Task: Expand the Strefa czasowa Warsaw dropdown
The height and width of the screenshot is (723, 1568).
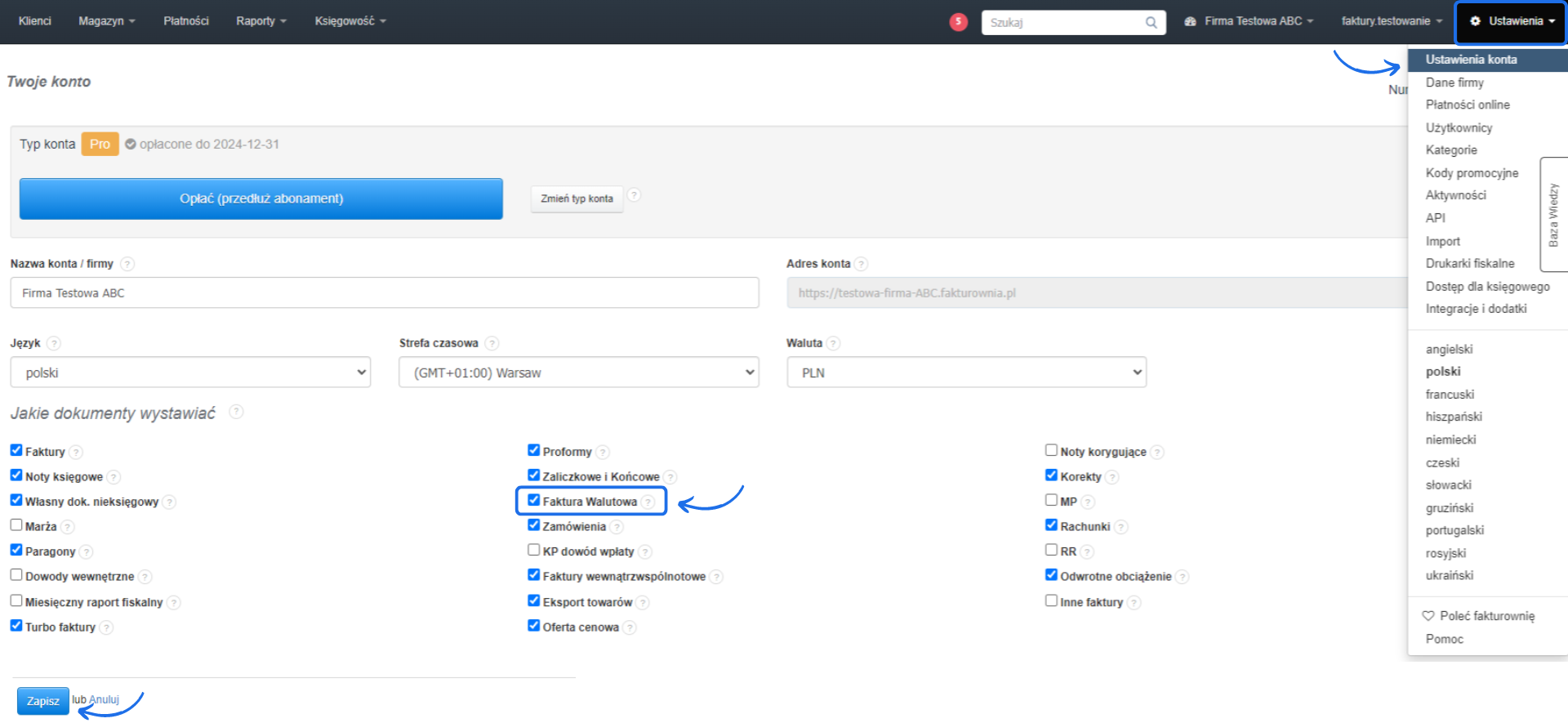Action: click(x=578, y=373)
